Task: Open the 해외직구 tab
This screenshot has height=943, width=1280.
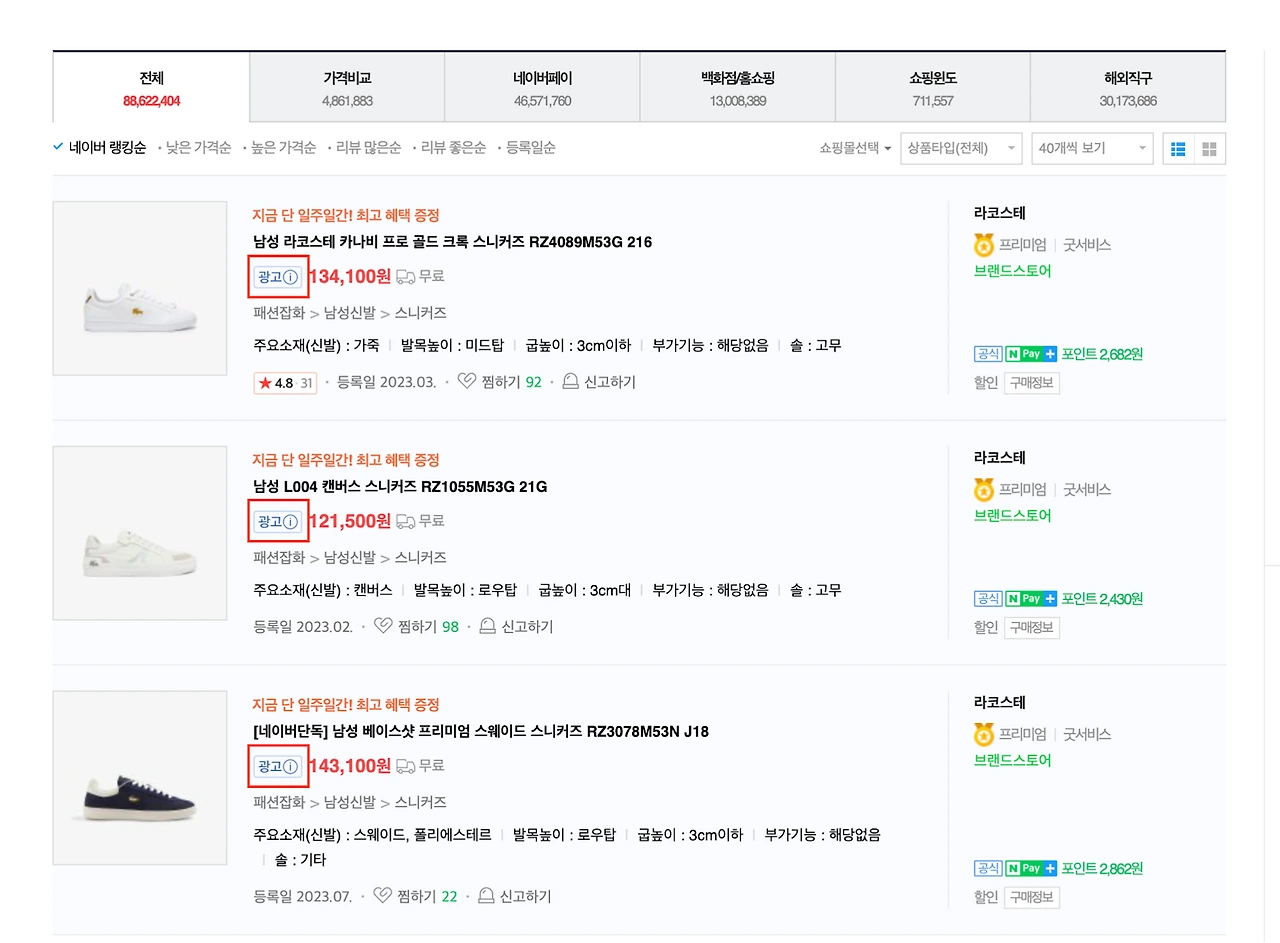Action: 1127,88
